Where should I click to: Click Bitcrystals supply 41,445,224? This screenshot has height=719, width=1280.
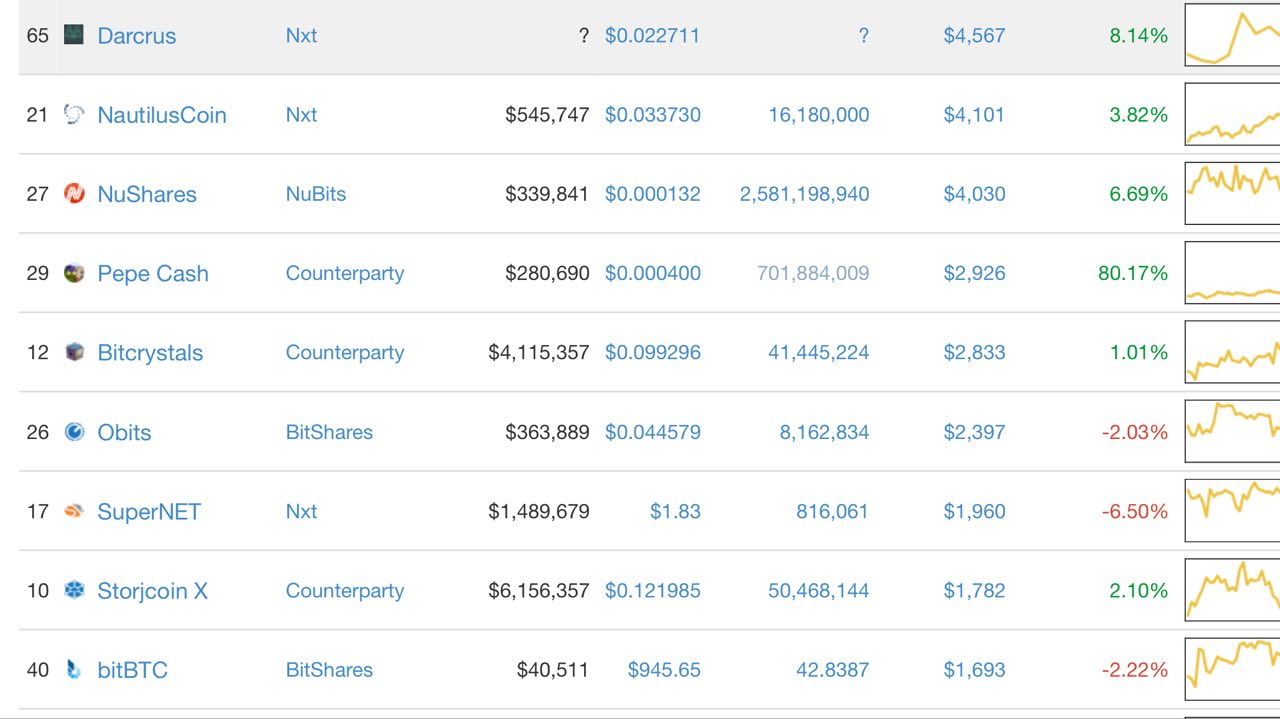tap(819, 353)
